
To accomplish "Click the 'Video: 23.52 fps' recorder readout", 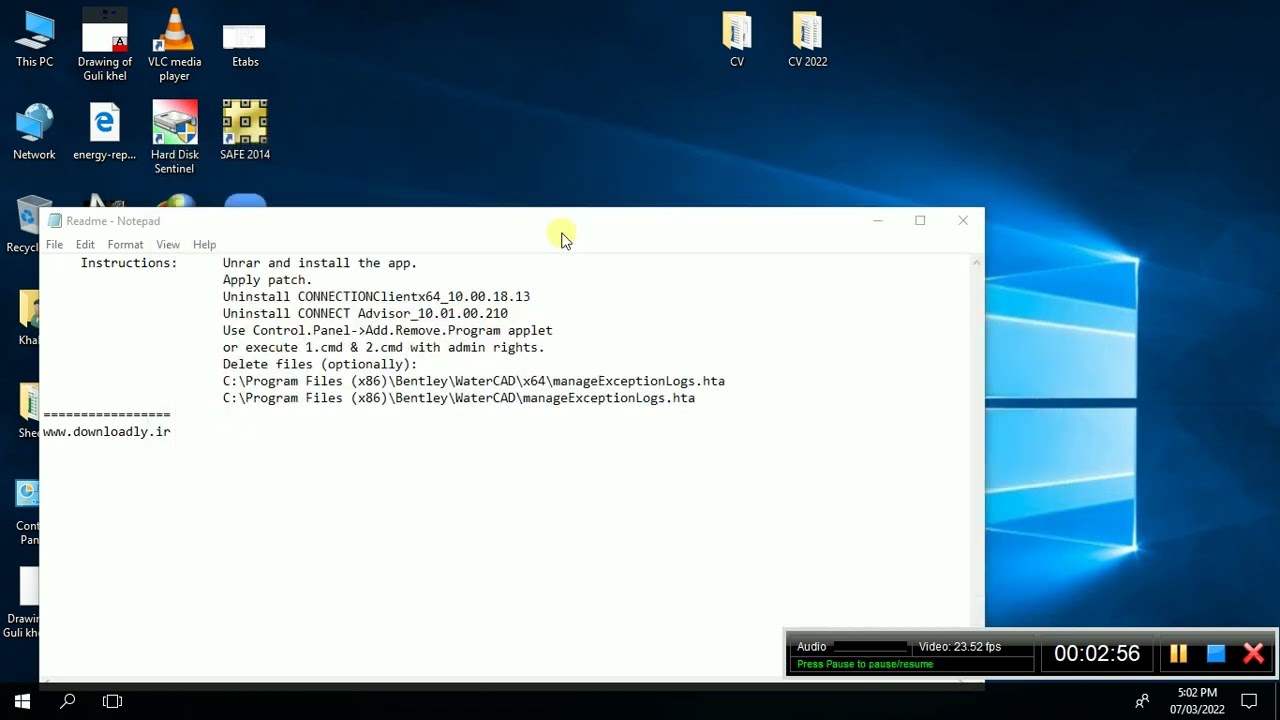I will tap(960, 647).
